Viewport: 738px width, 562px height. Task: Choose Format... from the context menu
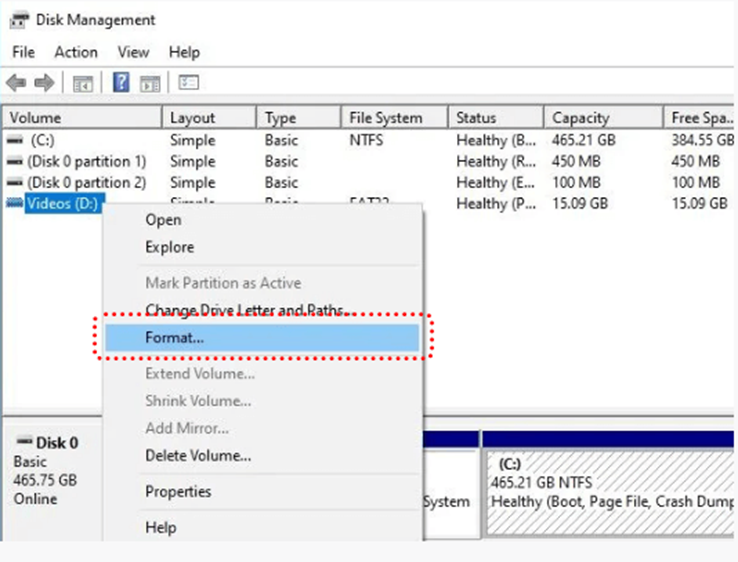pyautogui.click(x=174, y=338)
